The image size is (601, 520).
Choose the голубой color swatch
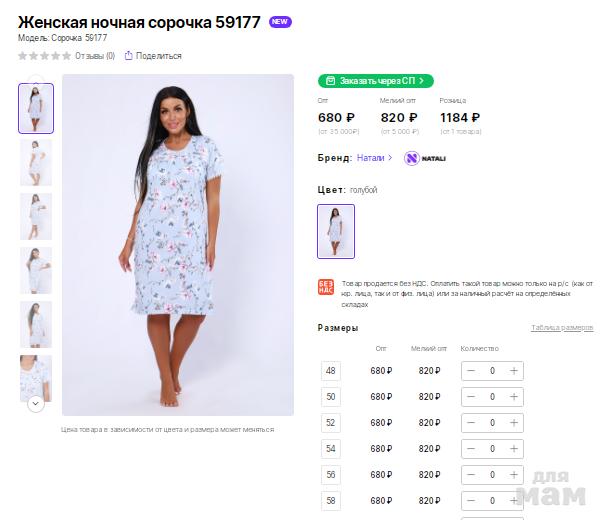tap(336, 231)
